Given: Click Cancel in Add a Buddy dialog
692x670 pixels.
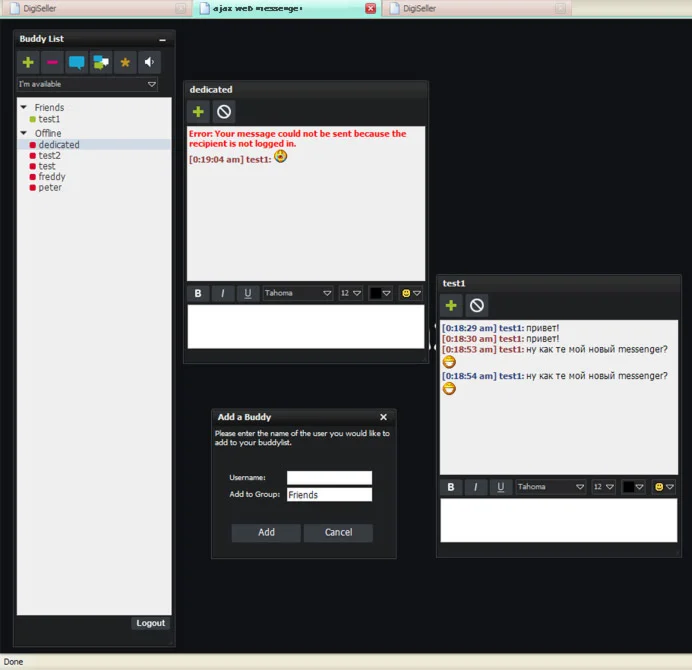Looking at the screenshot, I should point(338,532).
